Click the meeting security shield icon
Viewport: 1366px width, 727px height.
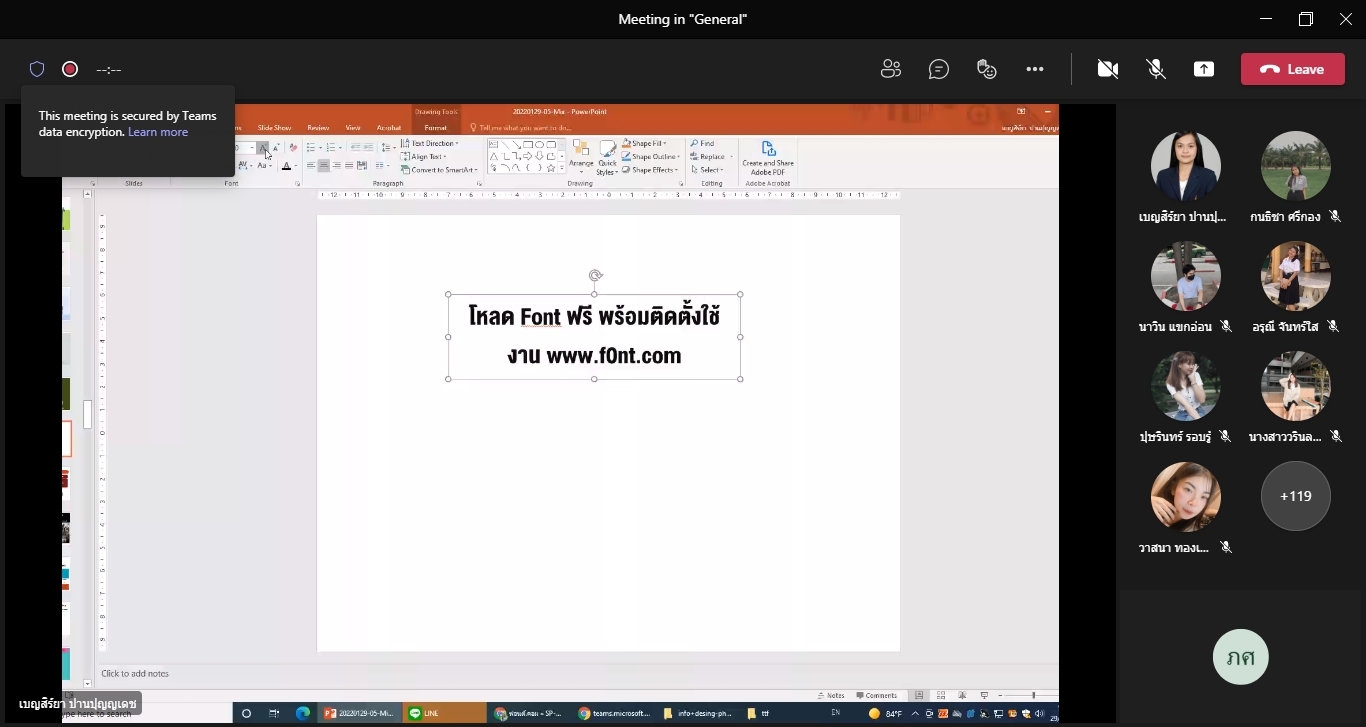coord(37,69)
